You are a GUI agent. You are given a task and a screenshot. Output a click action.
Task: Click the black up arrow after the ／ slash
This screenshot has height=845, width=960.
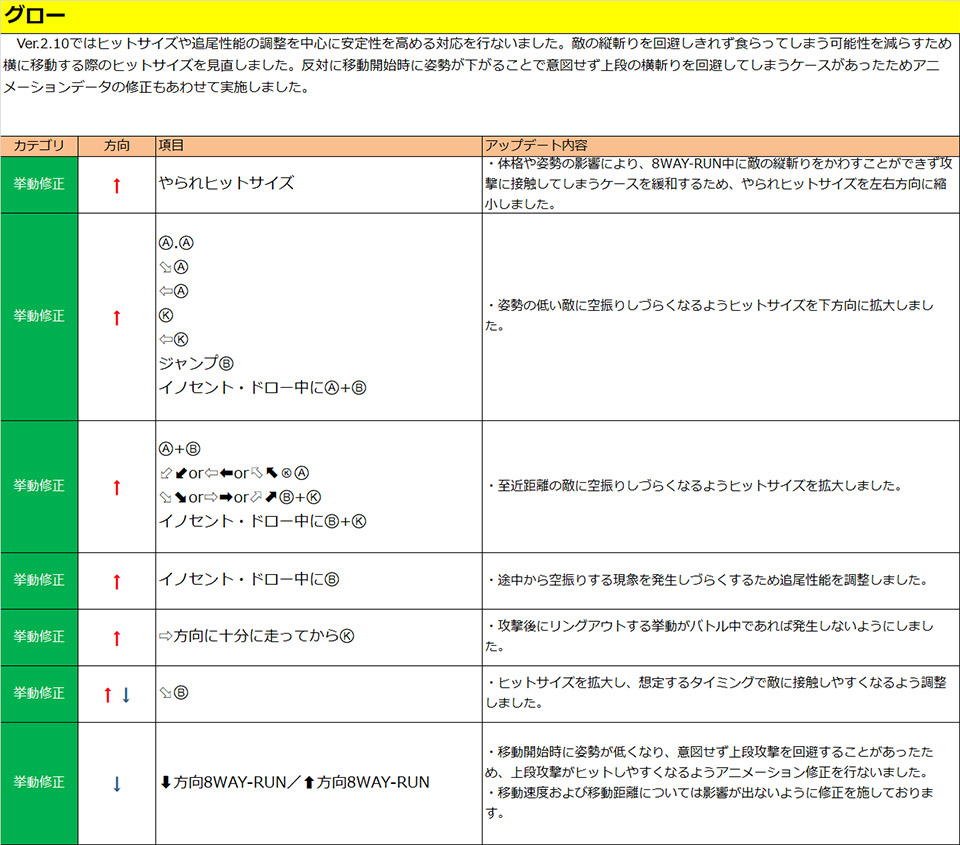(x=309, y=782)
